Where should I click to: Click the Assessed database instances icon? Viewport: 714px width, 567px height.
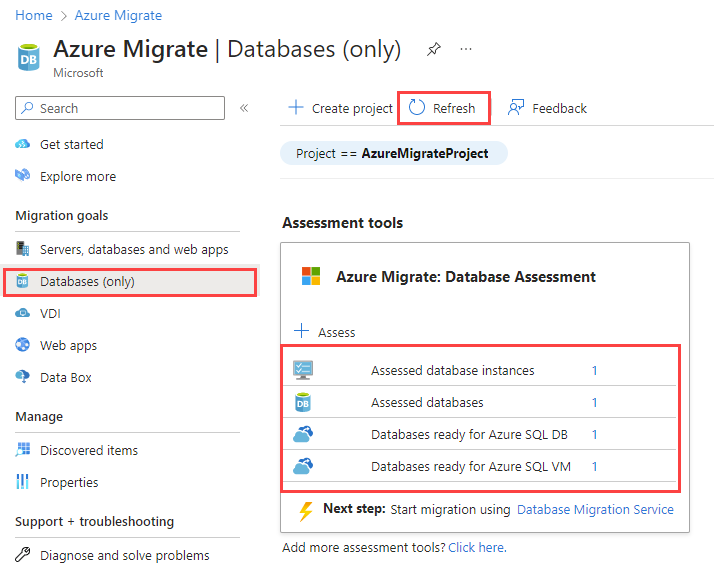coord(303,370)
